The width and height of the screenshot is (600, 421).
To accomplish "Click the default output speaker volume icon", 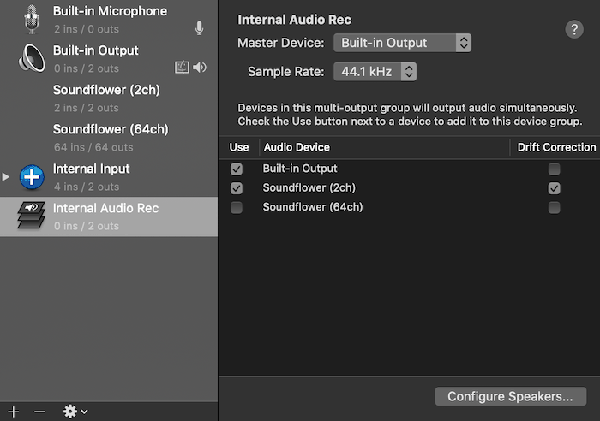I will 200,67.
